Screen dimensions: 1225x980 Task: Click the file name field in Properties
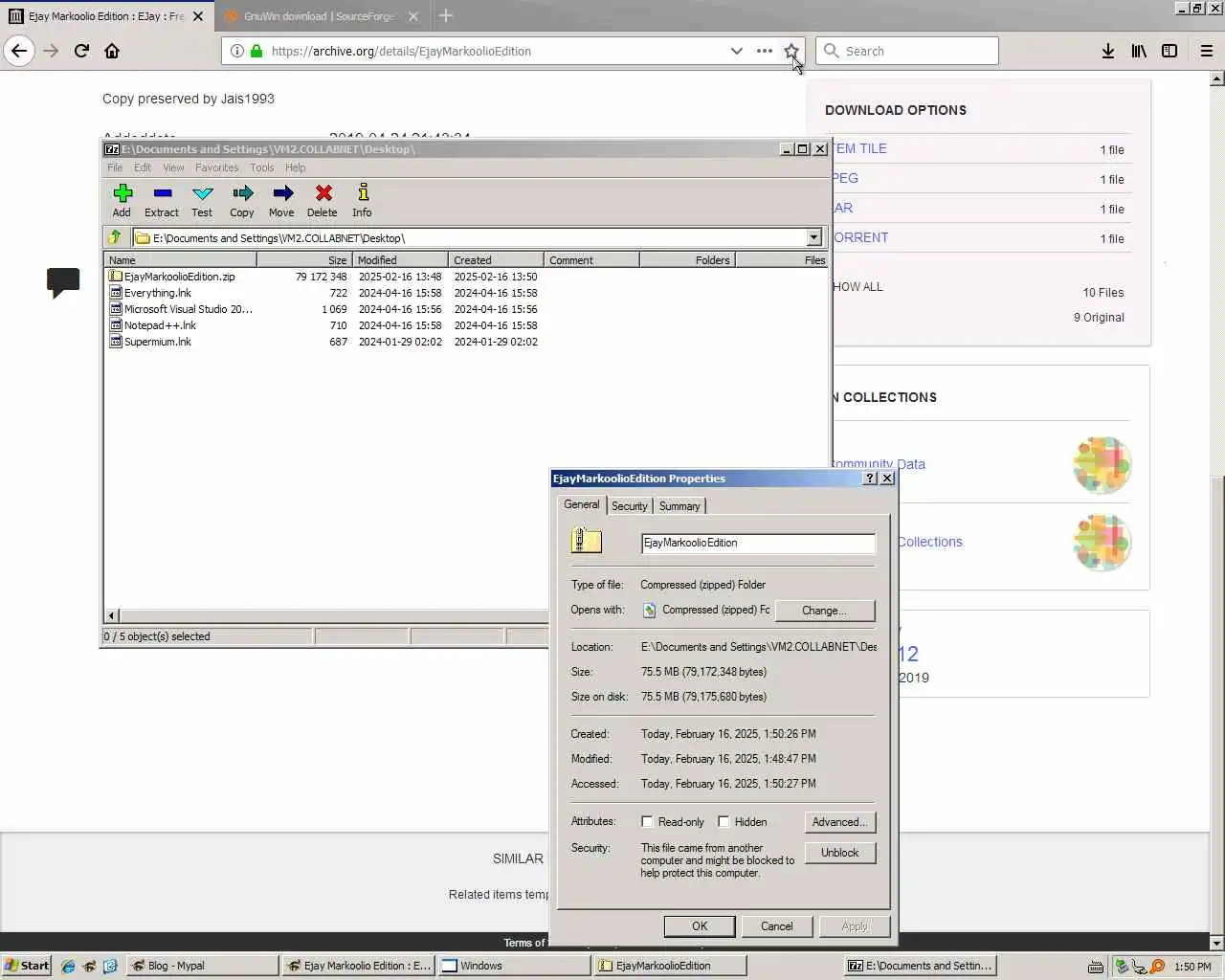pyautogui.click(x=758, y=543)
